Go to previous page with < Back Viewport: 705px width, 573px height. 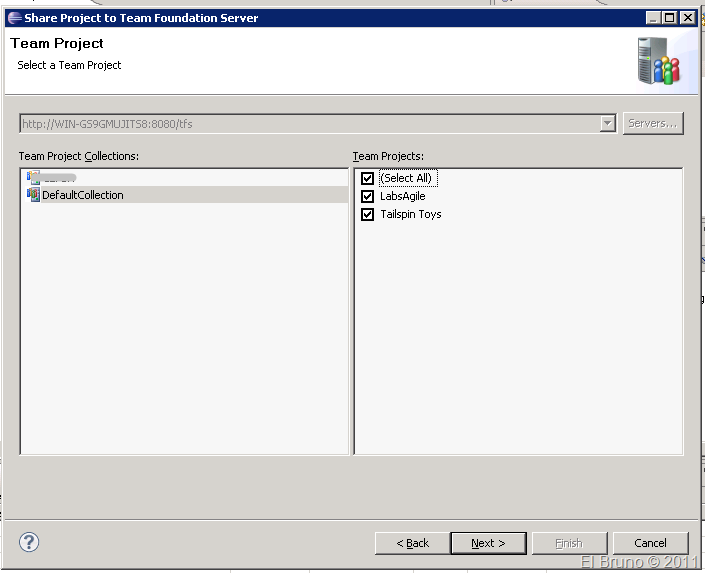pyautogui.click(x=412, y=543)
